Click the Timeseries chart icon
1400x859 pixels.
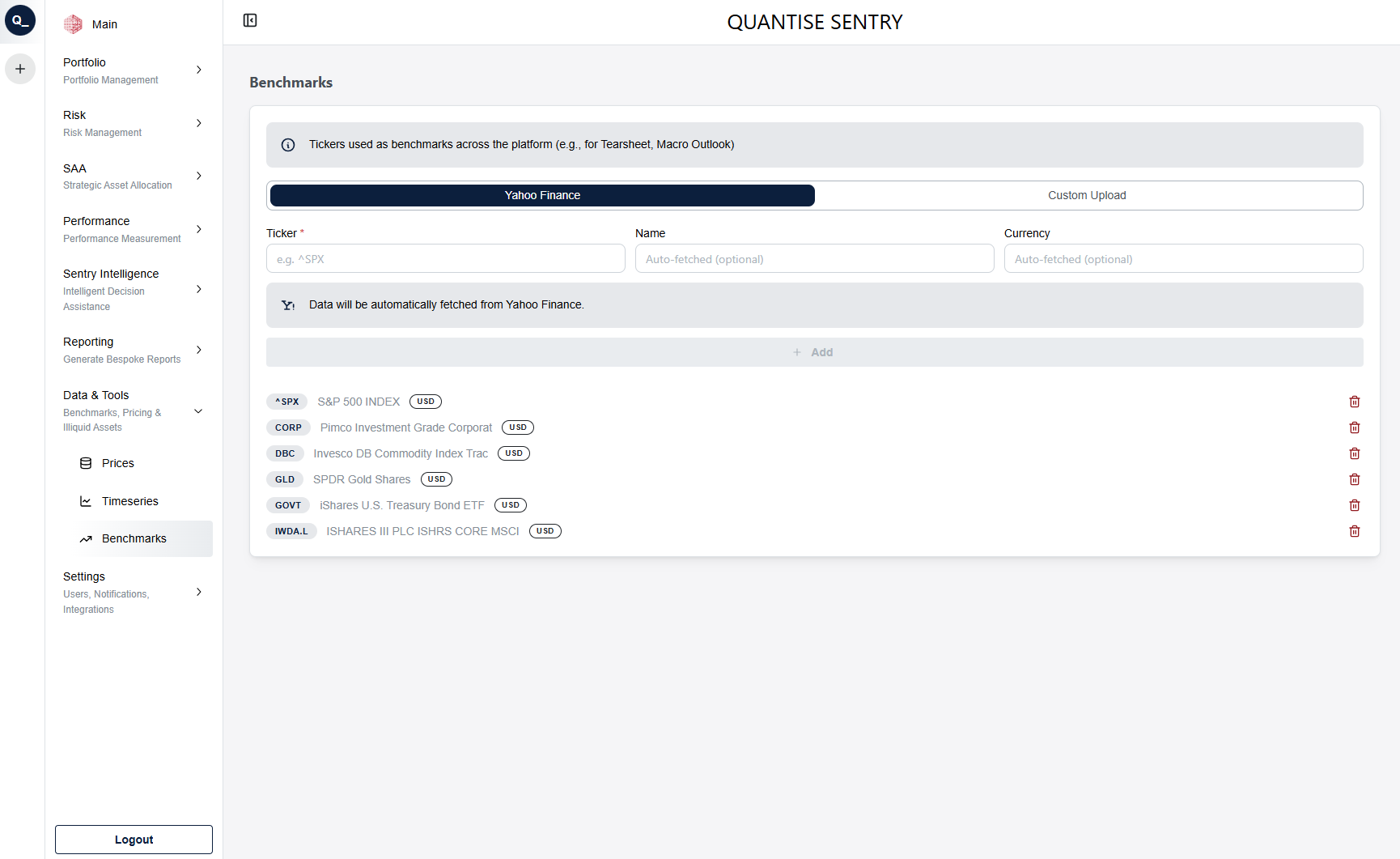87,500
